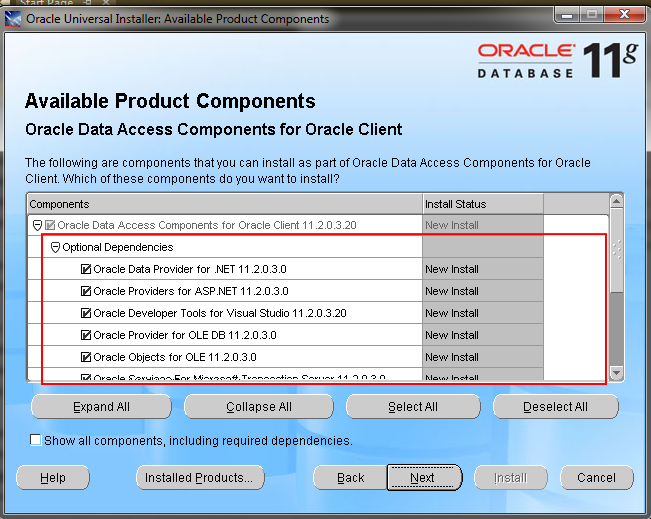This screenshot has height=519, width=651.
Task: Toggle Oracle Developer Tools for Visual Studio checkbox
Action: (x=86, y=313)
